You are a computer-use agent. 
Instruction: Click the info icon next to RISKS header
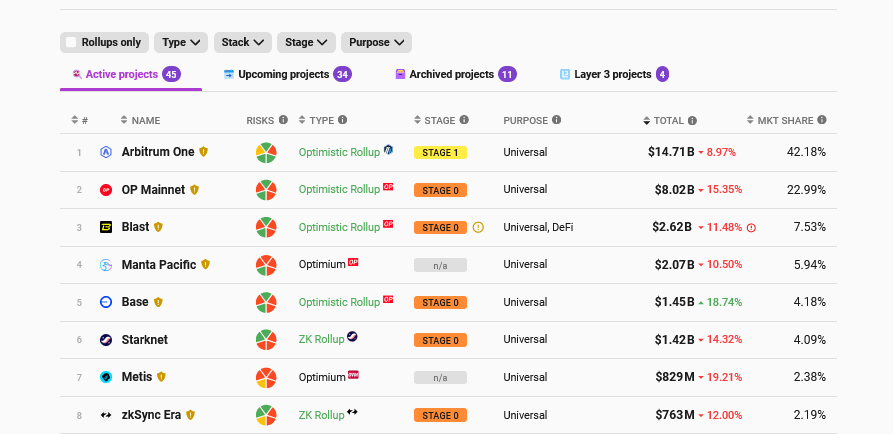pos(283,120)
